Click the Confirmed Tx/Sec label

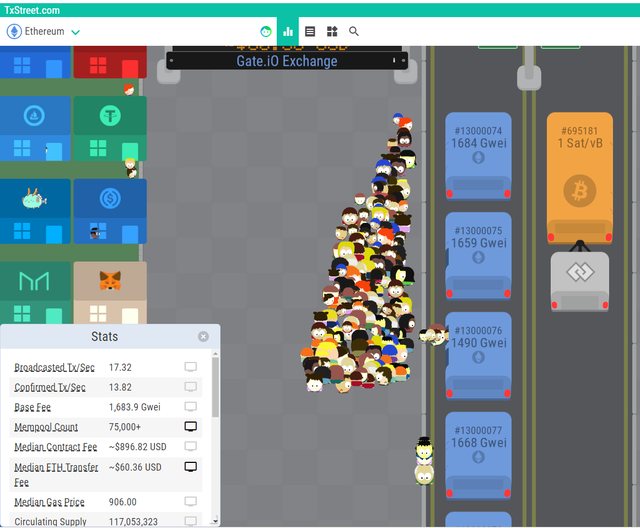click(x=50, y=387)
